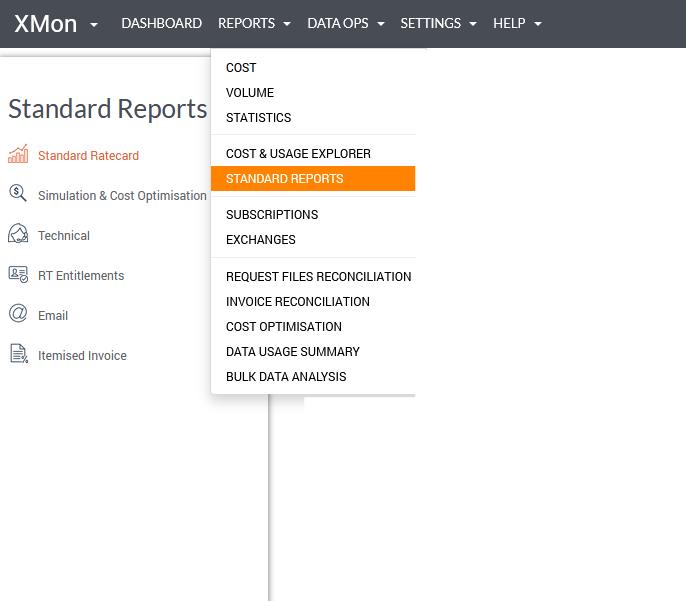Image resolution: width=686 pixels, height=601 pixels.
Task: Open the Settings dropdown
Action: point(438,23)
